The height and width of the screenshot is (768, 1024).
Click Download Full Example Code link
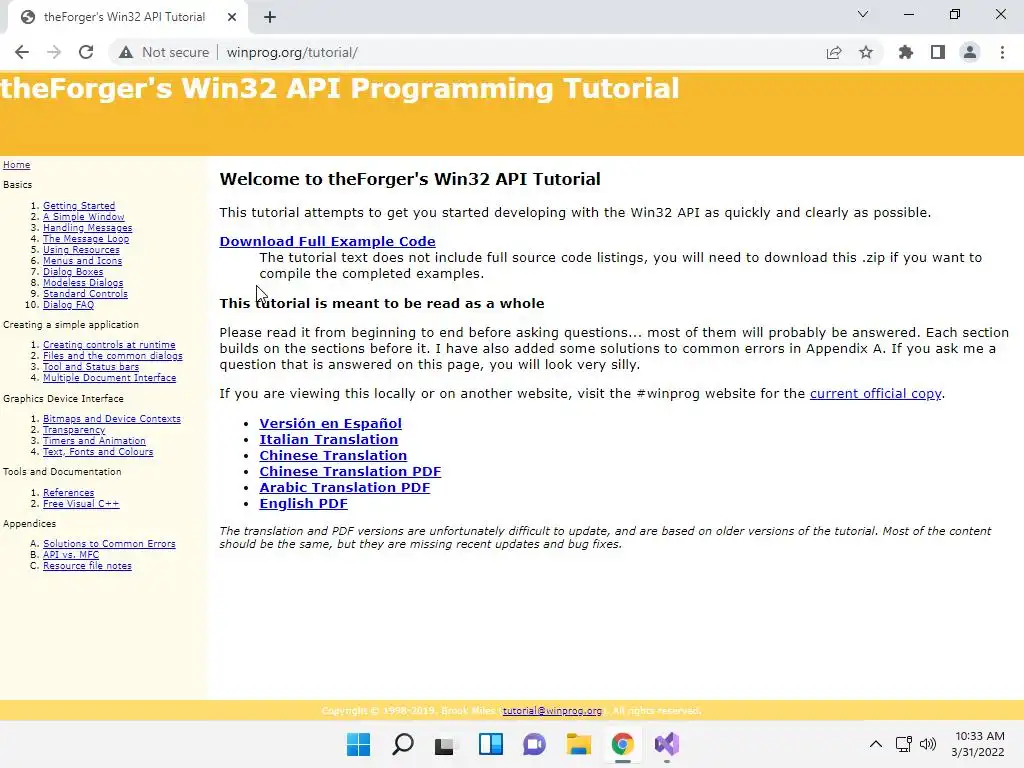tap(327, 242)
